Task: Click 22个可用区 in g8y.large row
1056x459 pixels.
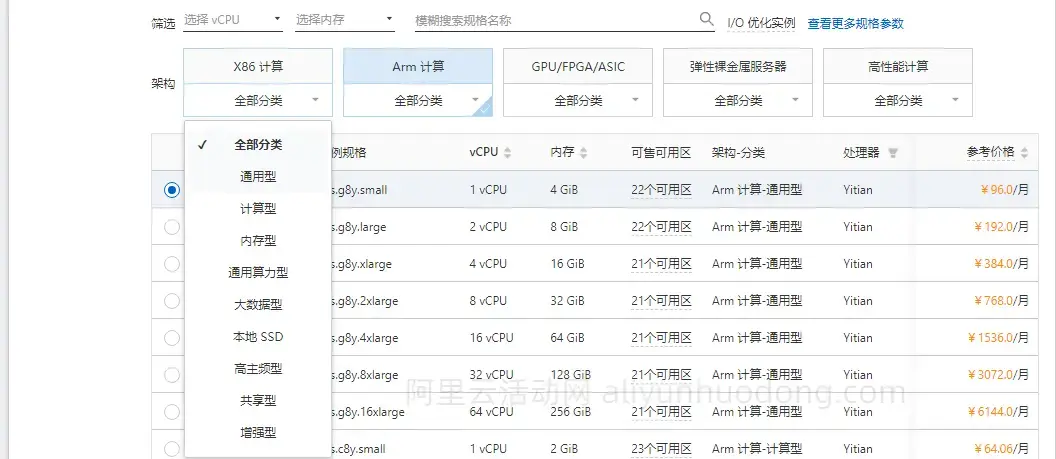Action: pyautogui.click(x=661, y=227)
